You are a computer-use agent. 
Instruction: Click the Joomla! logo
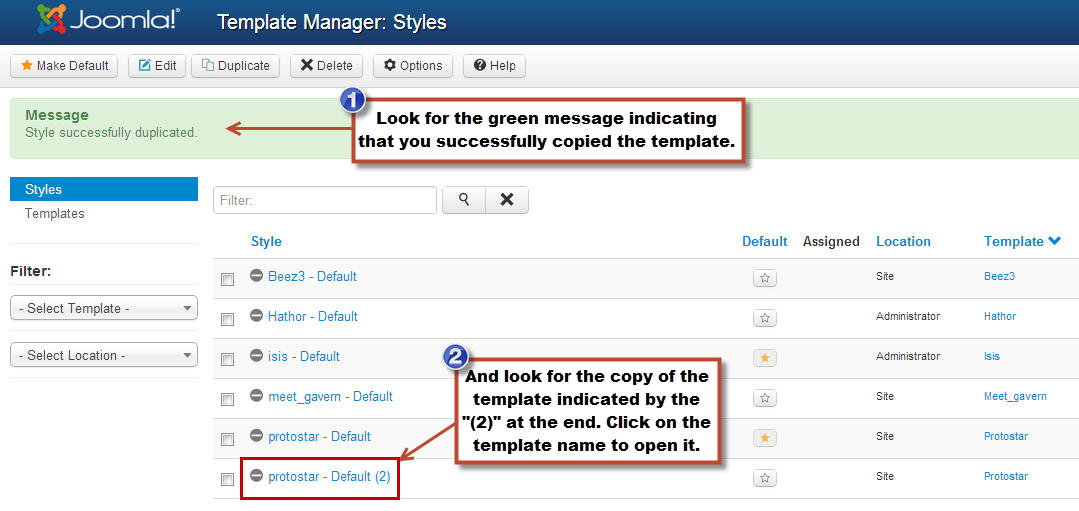pyautogui.click(x=108, y=20)
